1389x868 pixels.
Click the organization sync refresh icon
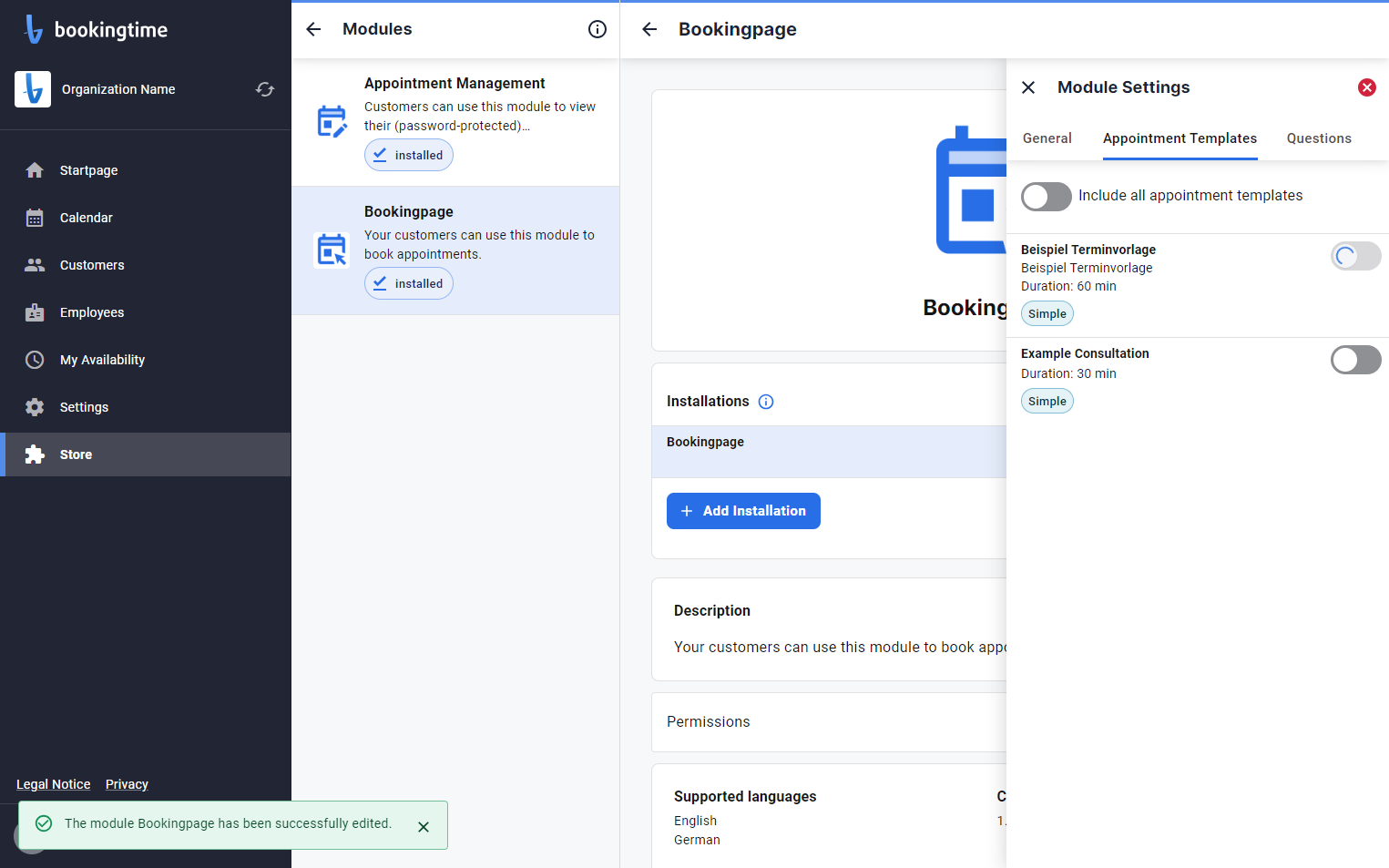[265, 89]
